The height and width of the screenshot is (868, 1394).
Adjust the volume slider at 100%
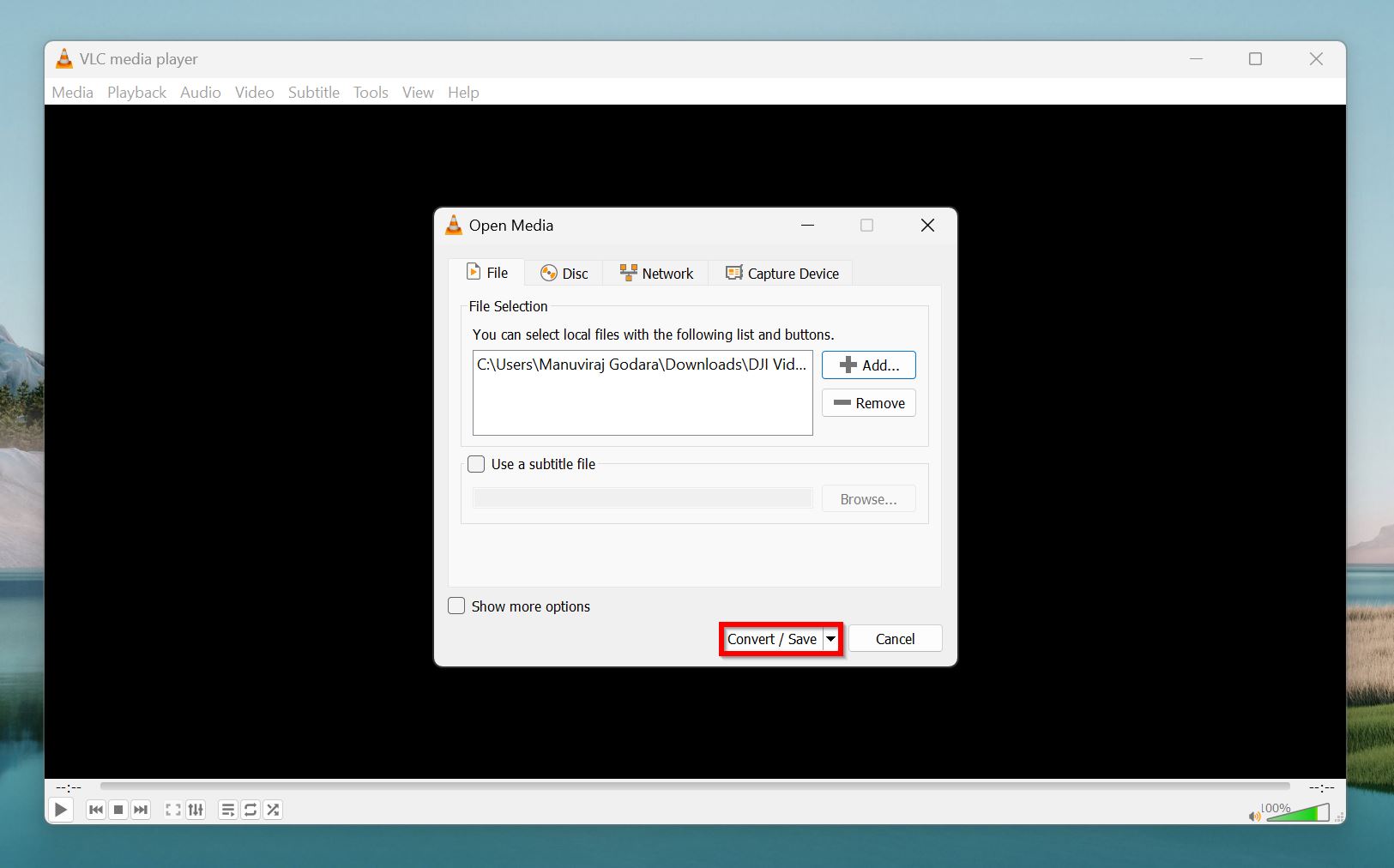click(x=1298, y=812)
